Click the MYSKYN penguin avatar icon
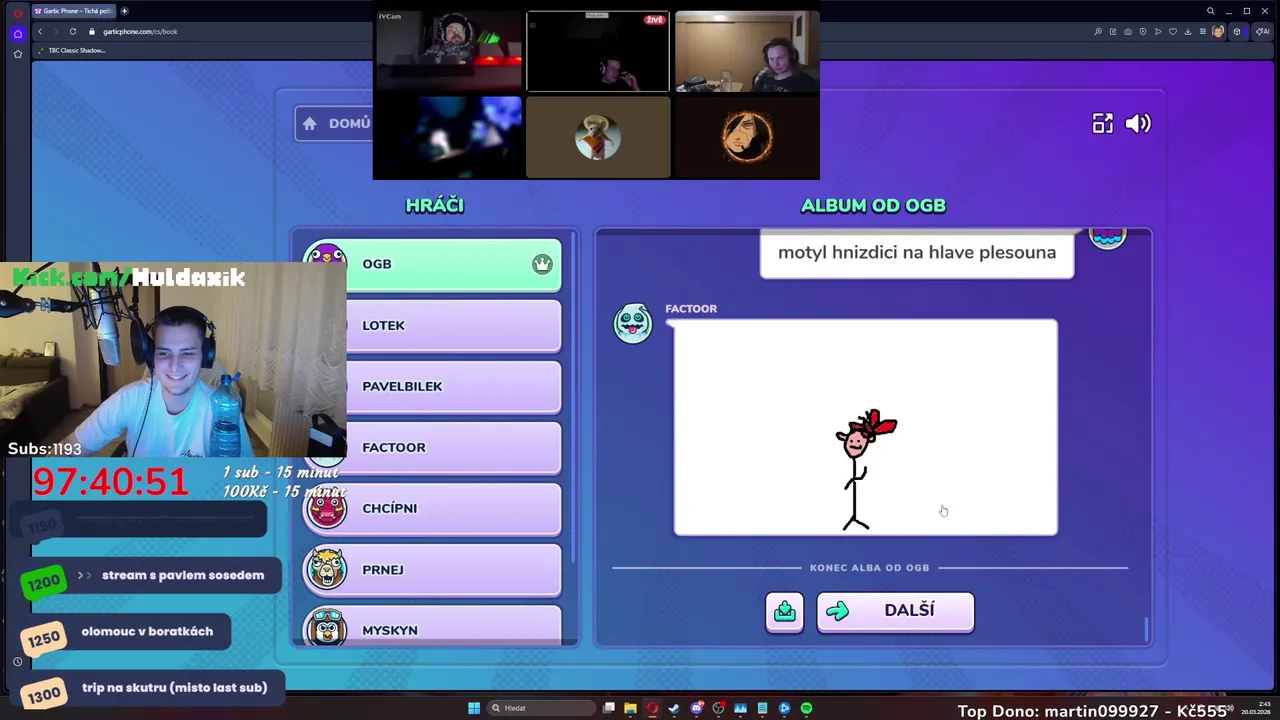The height and width of the screenshot is (720, 1280). [326, 629]
